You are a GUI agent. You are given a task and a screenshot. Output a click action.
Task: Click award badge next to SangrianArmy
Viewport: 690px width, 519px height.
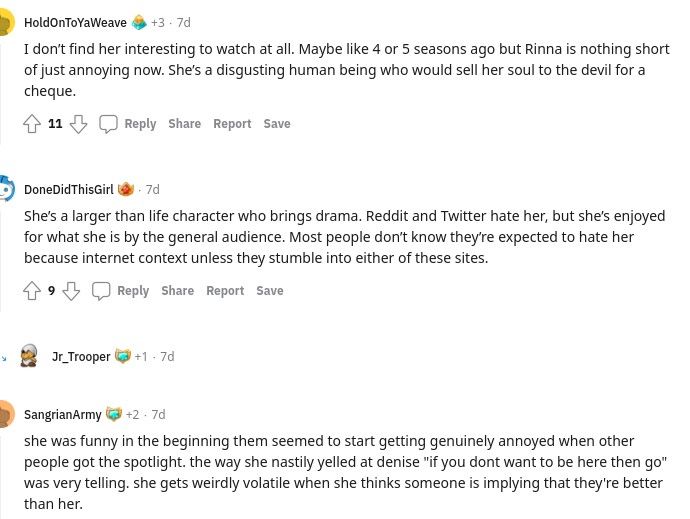click(x=114, y=414)
